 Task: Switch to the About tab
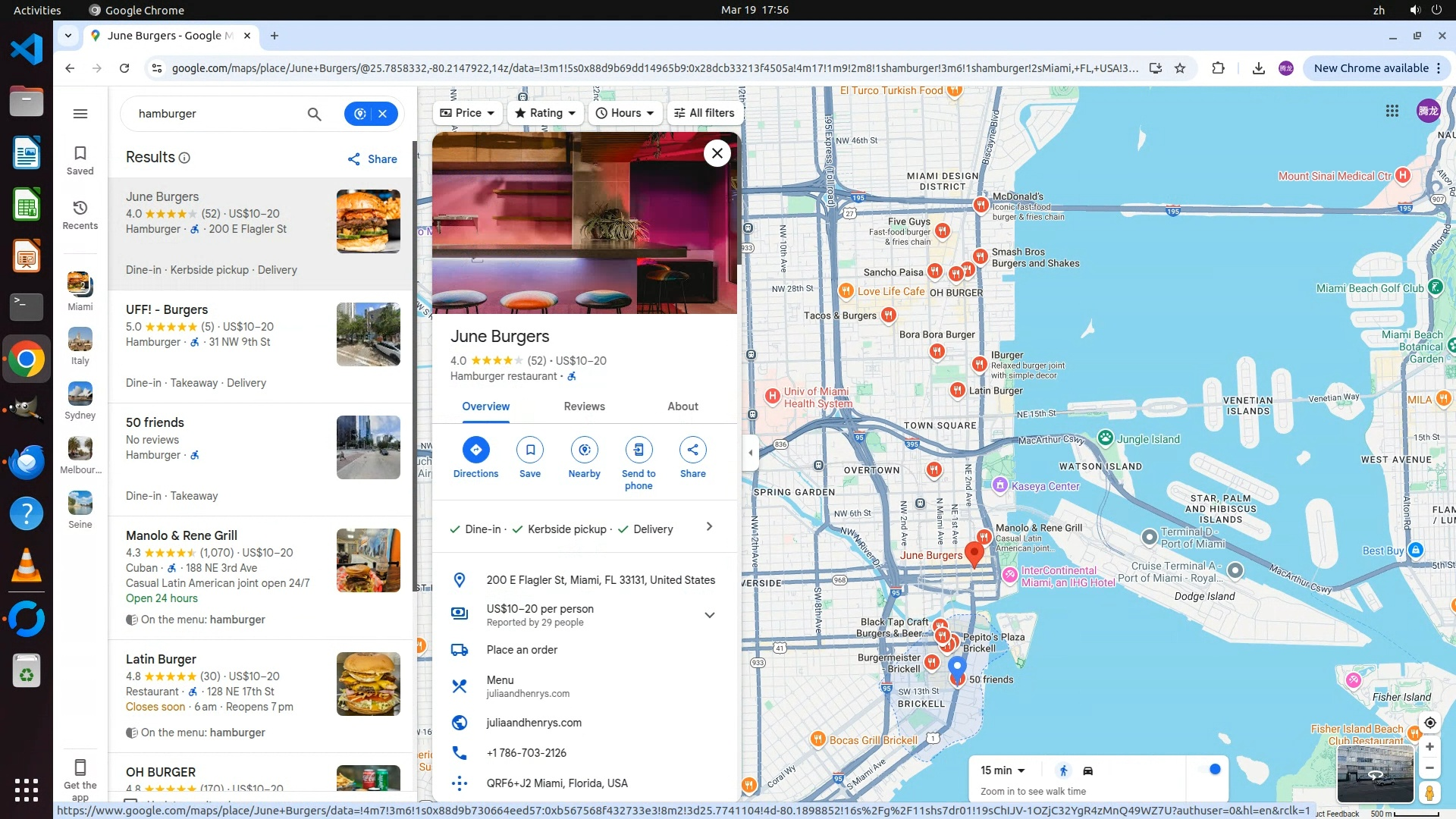(x=682, y=406)
